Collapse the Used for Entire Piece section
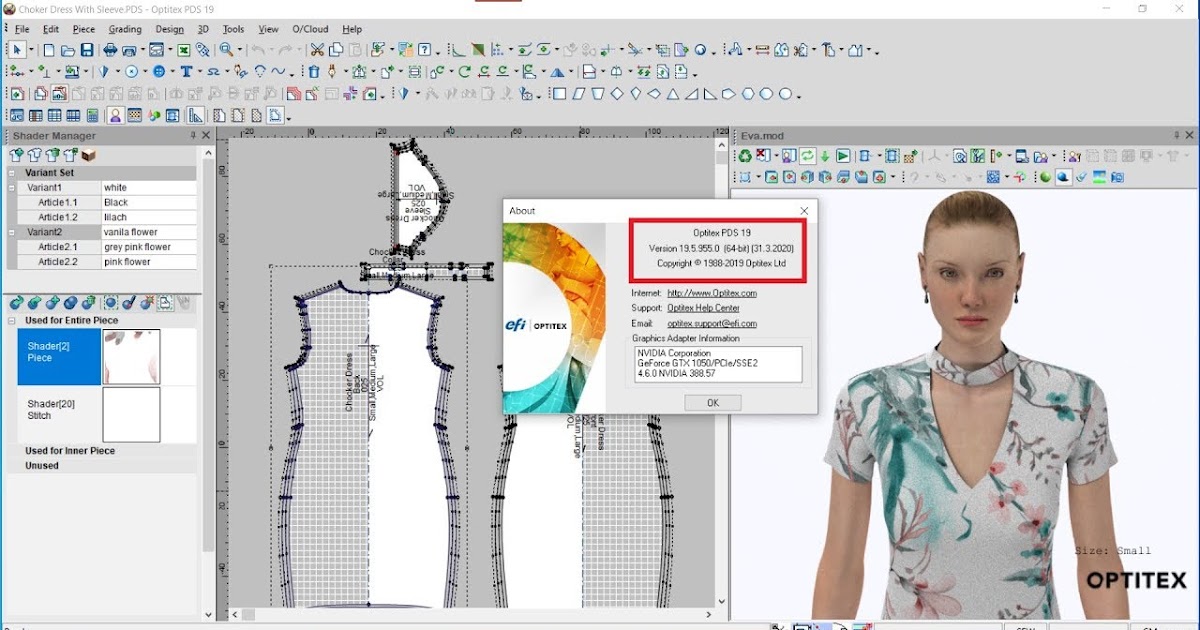Viewport: 1200px width, 630px height. point(10,320)
